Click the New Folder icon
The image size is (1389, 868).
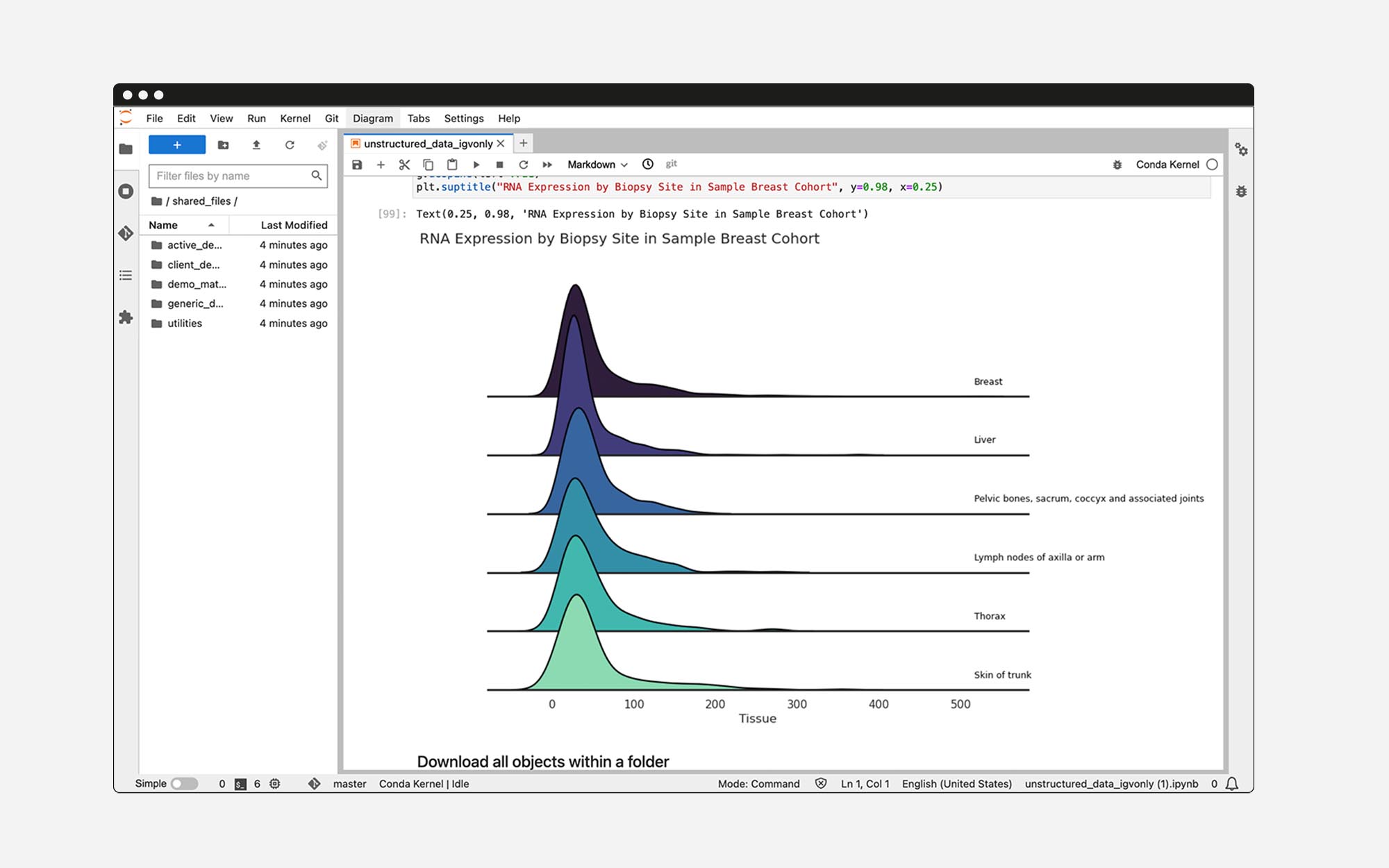(x=223, y=144)
